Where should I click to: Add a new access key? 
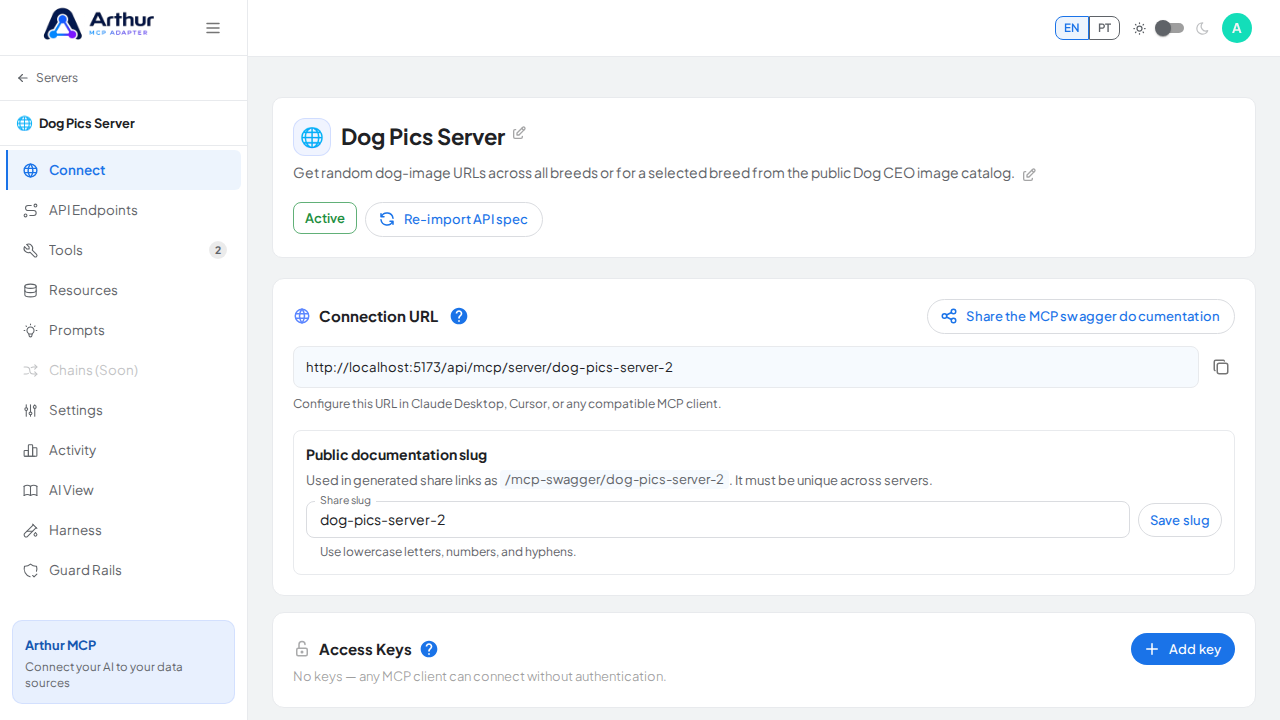(1183, 649)
